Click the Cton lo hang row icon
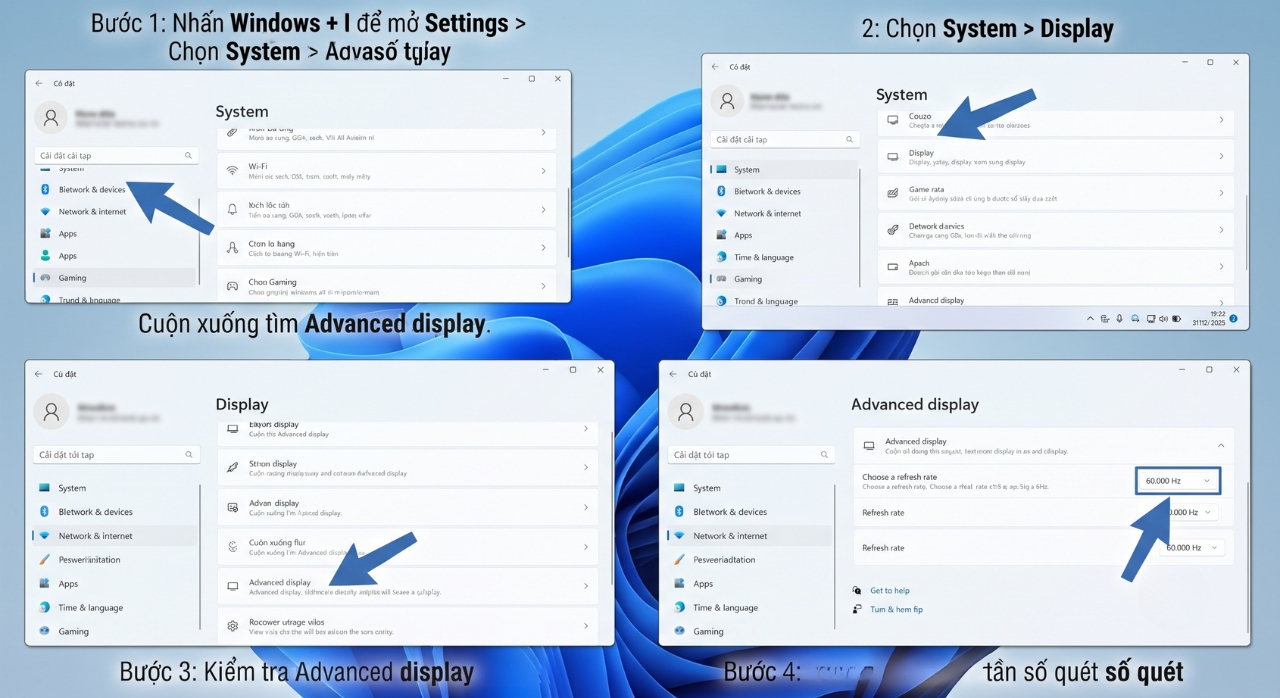1280x698 pixels. (232, 248)
